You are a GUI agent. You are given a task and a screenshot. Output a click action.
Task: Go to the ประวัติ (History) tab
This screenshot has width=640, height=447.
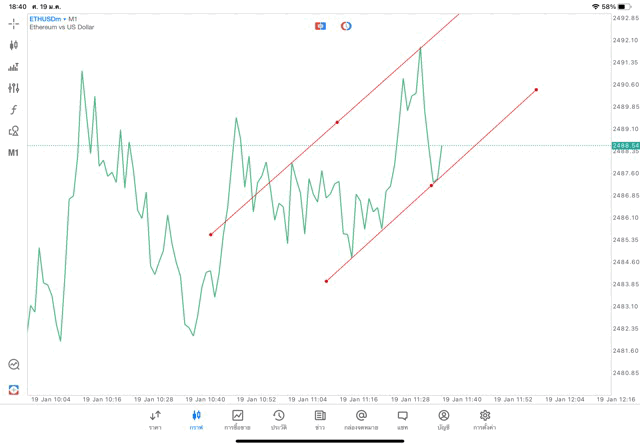pos(278,419)
